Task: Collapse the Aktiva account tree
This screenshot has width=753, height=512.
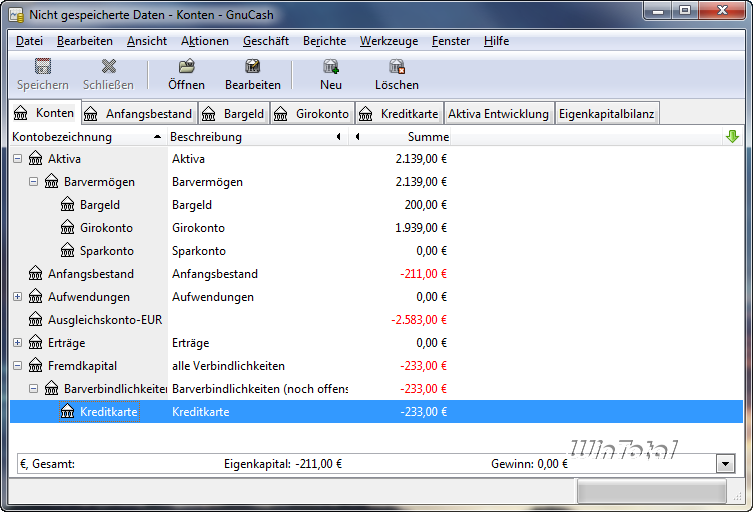Action: click(17, 158)
